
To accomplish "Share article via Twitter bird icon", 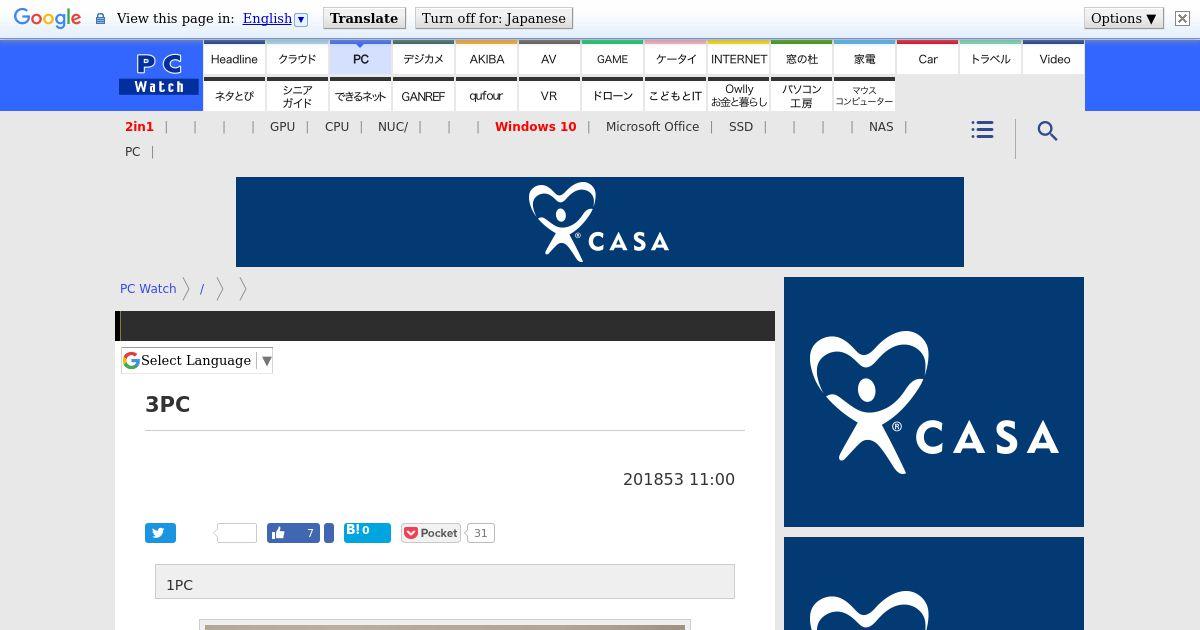I will tap(160, 533).
